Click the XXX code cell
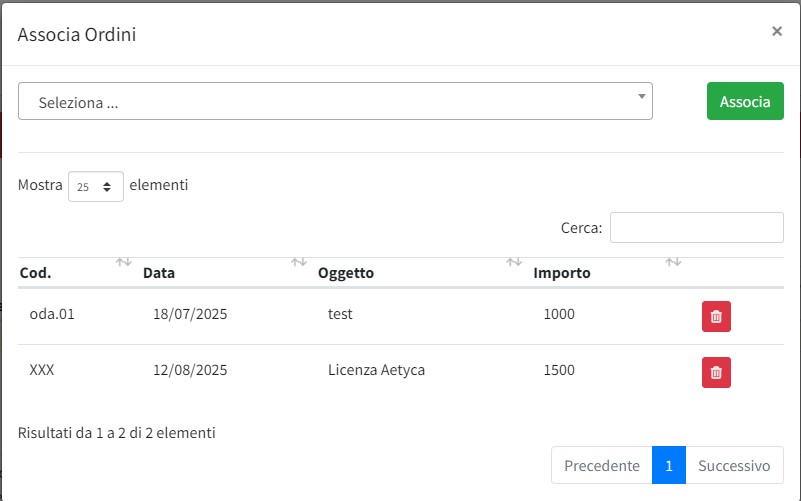 point(42,370)
